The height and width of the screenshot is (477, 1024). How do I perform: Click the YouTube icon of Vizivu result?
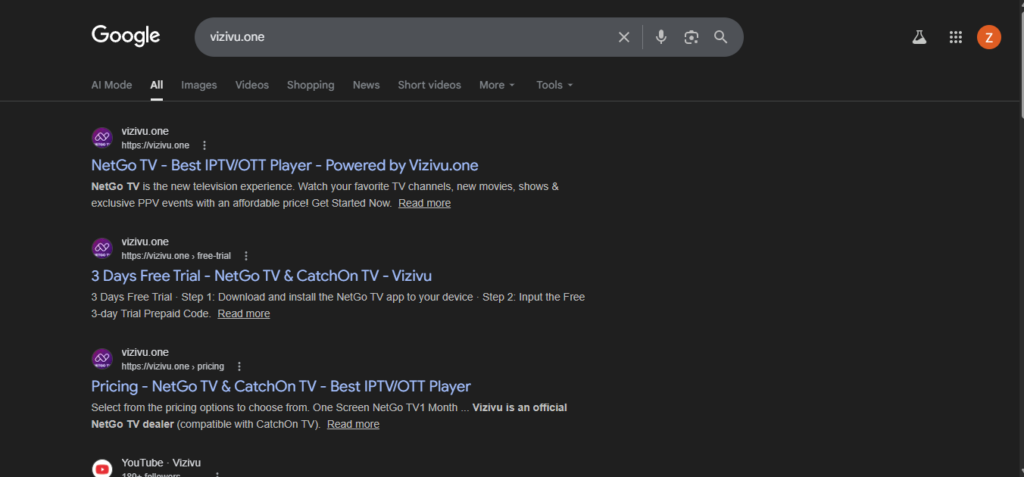(x=102, y=468)
